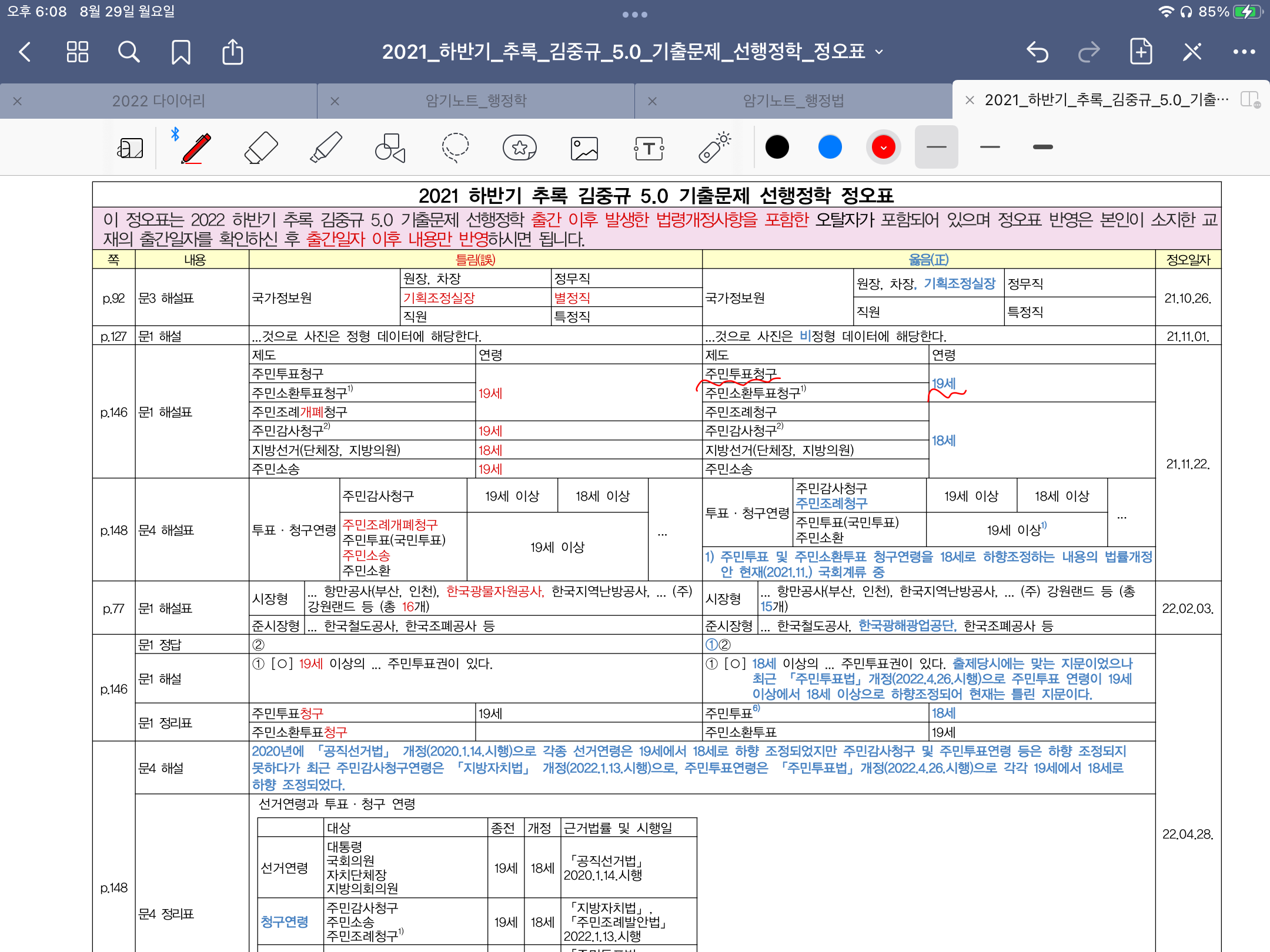Screen dimensions: 1270x952
Task: Select the shapes tool
Action: [390, 148]
